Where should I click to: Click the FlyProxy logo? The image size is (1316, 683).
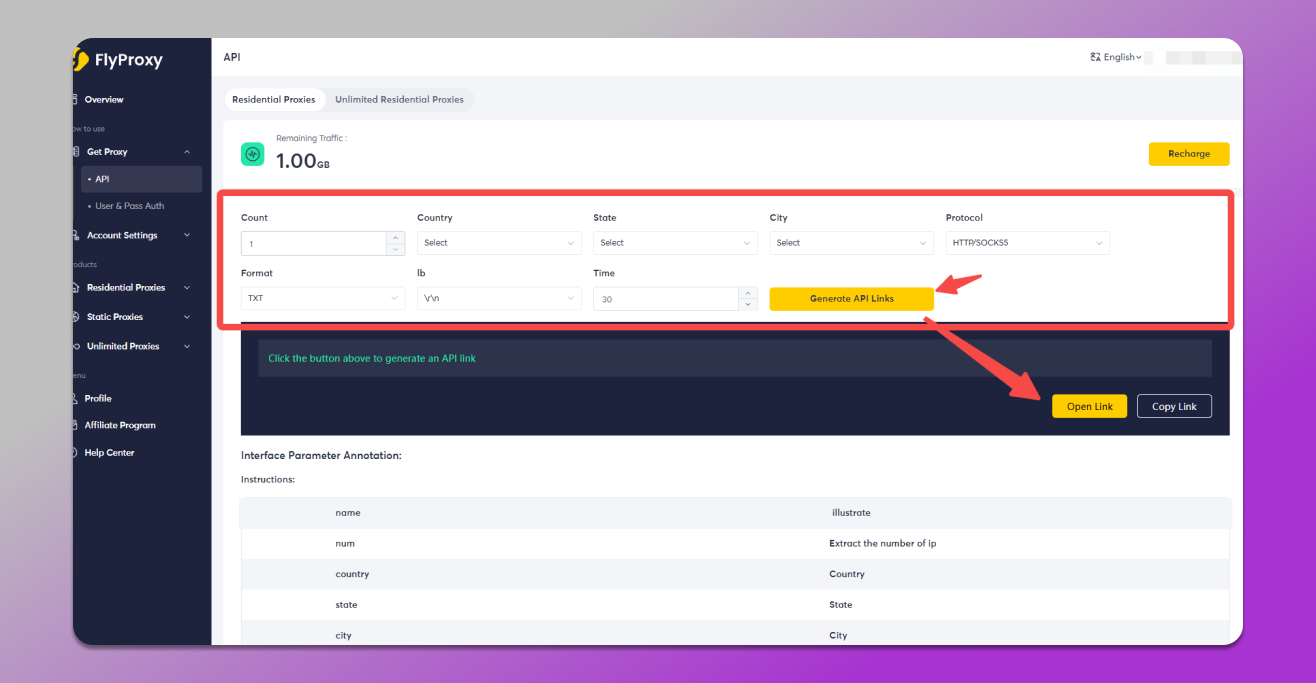pyautogui.click(x=119, y=60)
